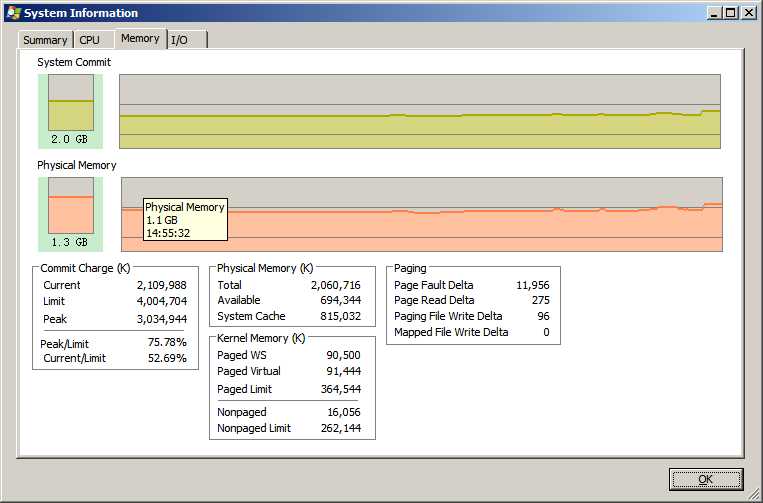Click the Physical Memory history graph

422,215
